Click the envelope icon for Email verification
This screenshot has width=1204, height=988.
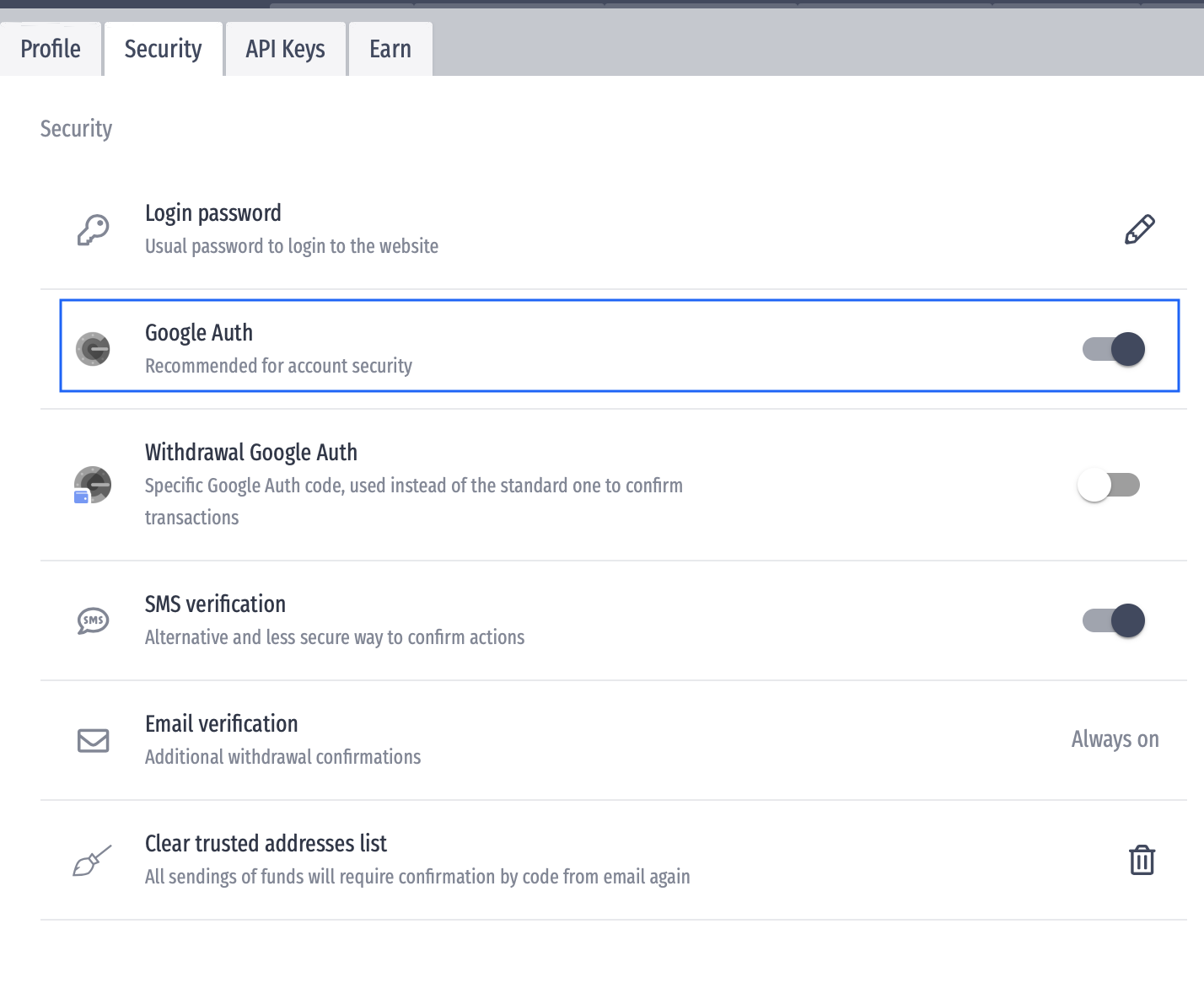coord(93,740)
